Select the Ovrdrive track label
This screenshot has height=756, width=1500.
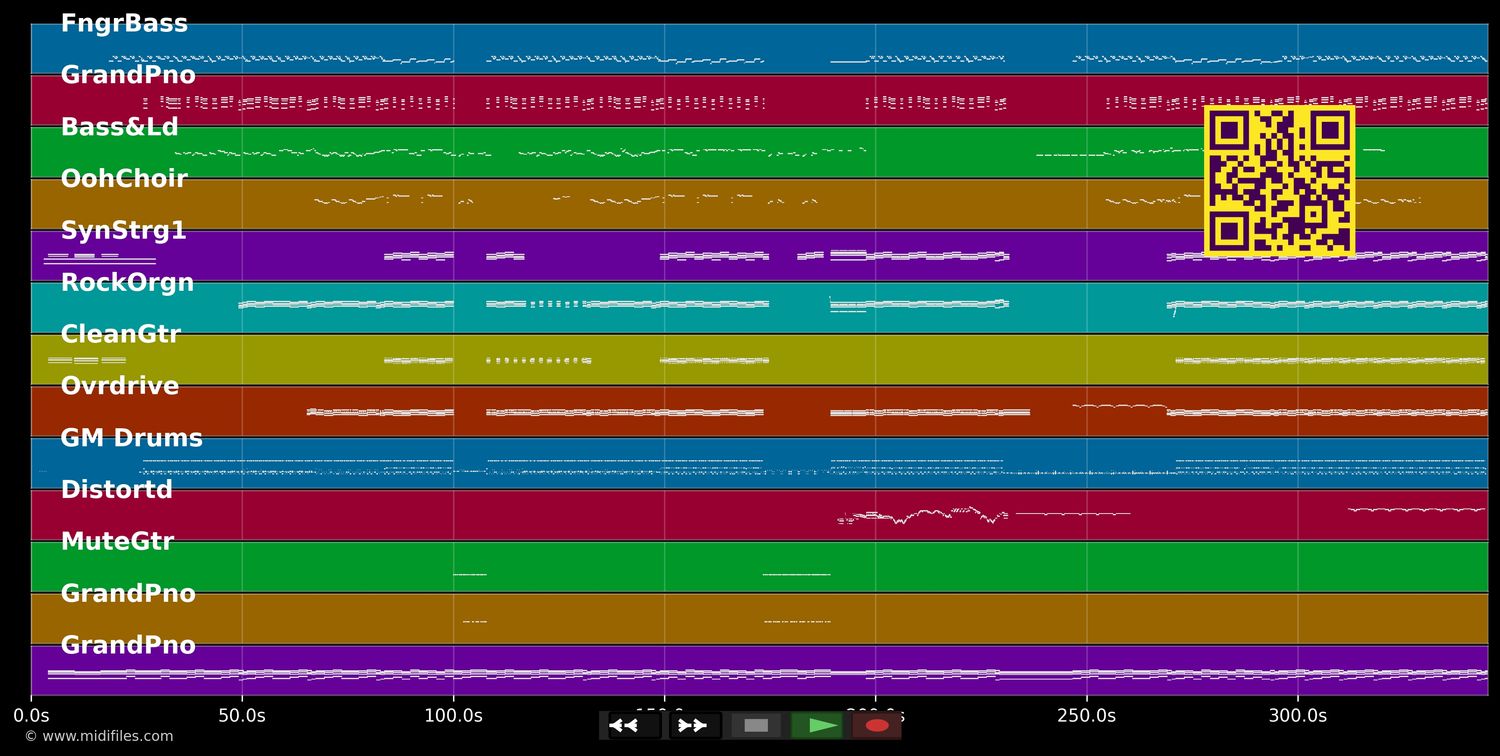(119, 385)
